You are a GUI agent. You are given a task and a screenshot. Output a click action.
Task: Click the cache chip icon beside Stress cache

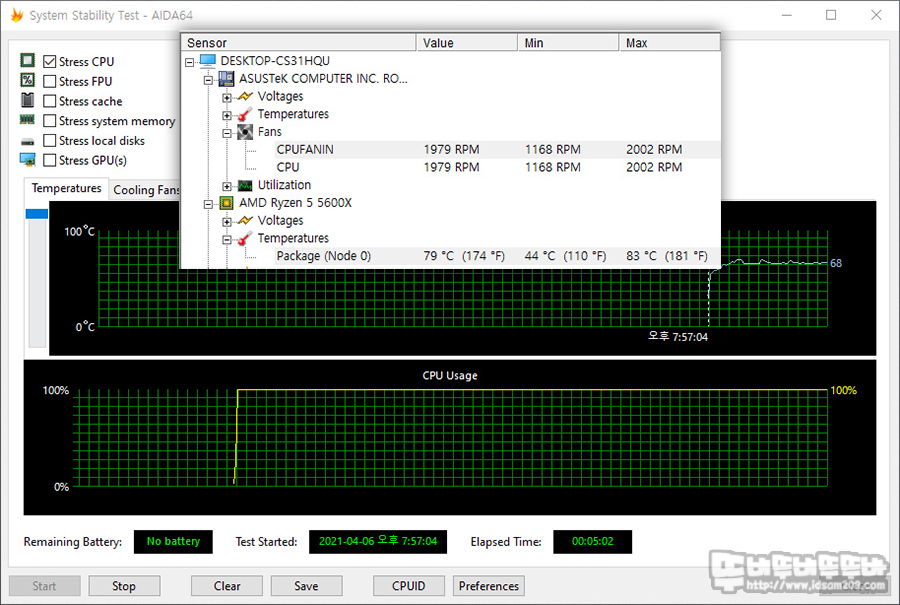click(x=28, y=100)
